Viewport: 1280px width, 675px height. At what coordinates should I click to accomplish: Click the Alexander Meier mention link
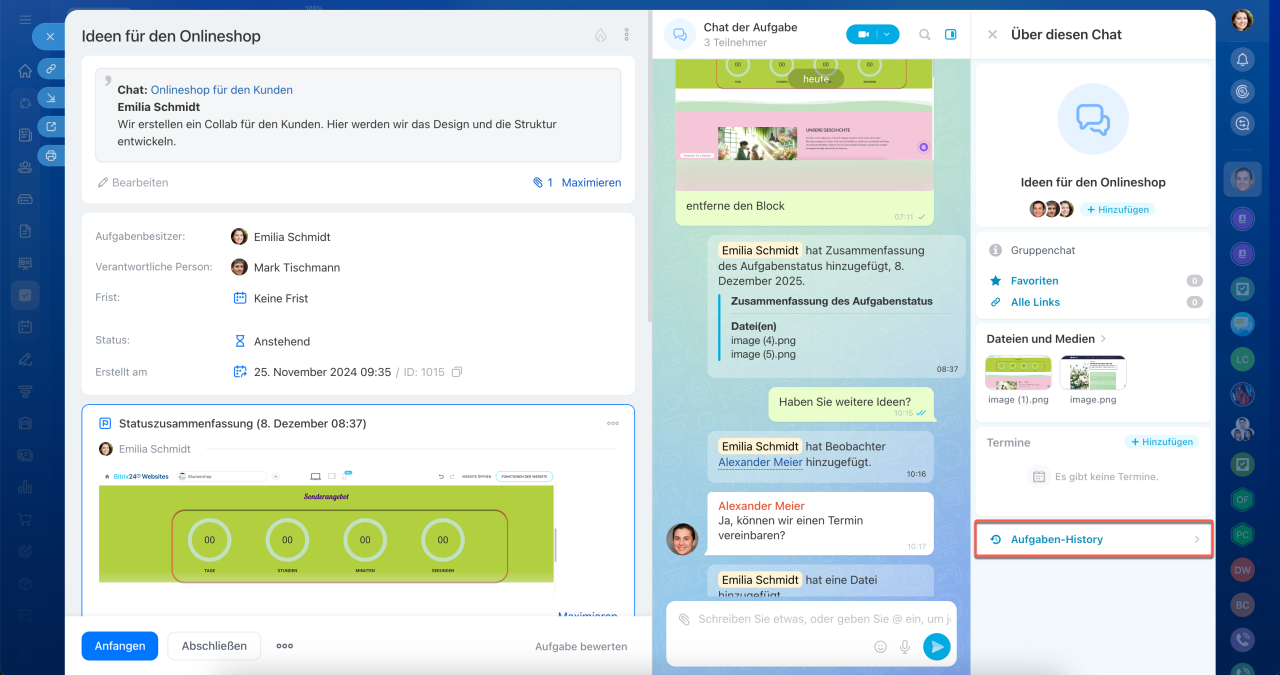click(x=760, y=462)
